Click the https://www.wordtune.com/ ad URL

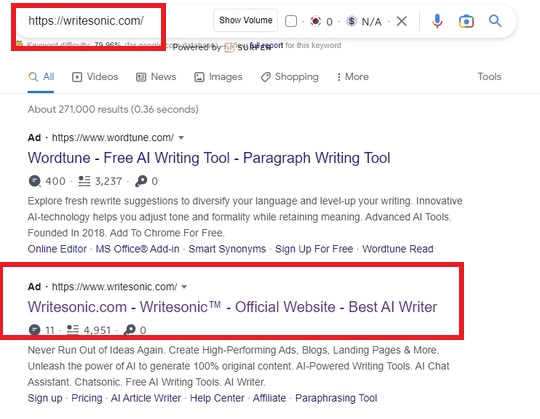tap(113, 138)
